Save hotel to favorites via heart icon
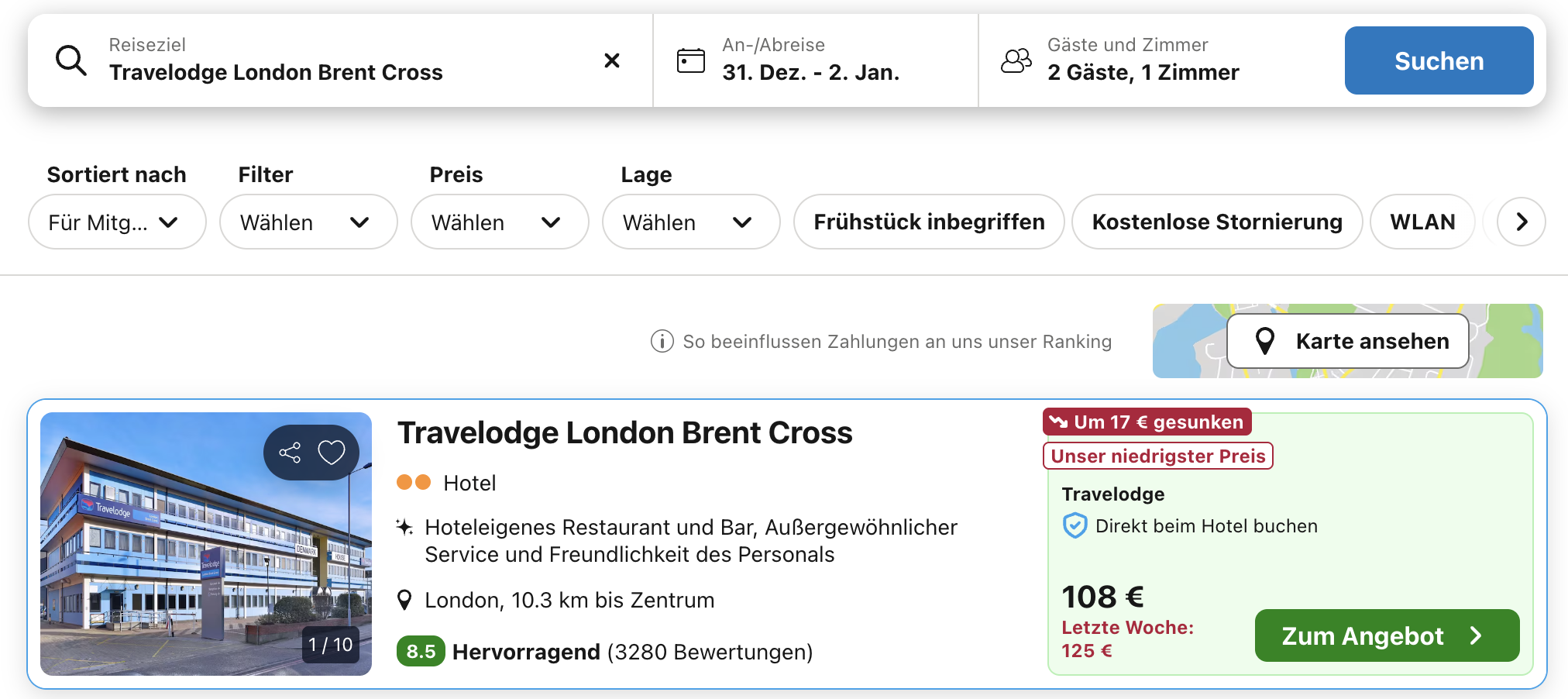The height and width of the screenshot is (699, 1568). coord(332,453)
